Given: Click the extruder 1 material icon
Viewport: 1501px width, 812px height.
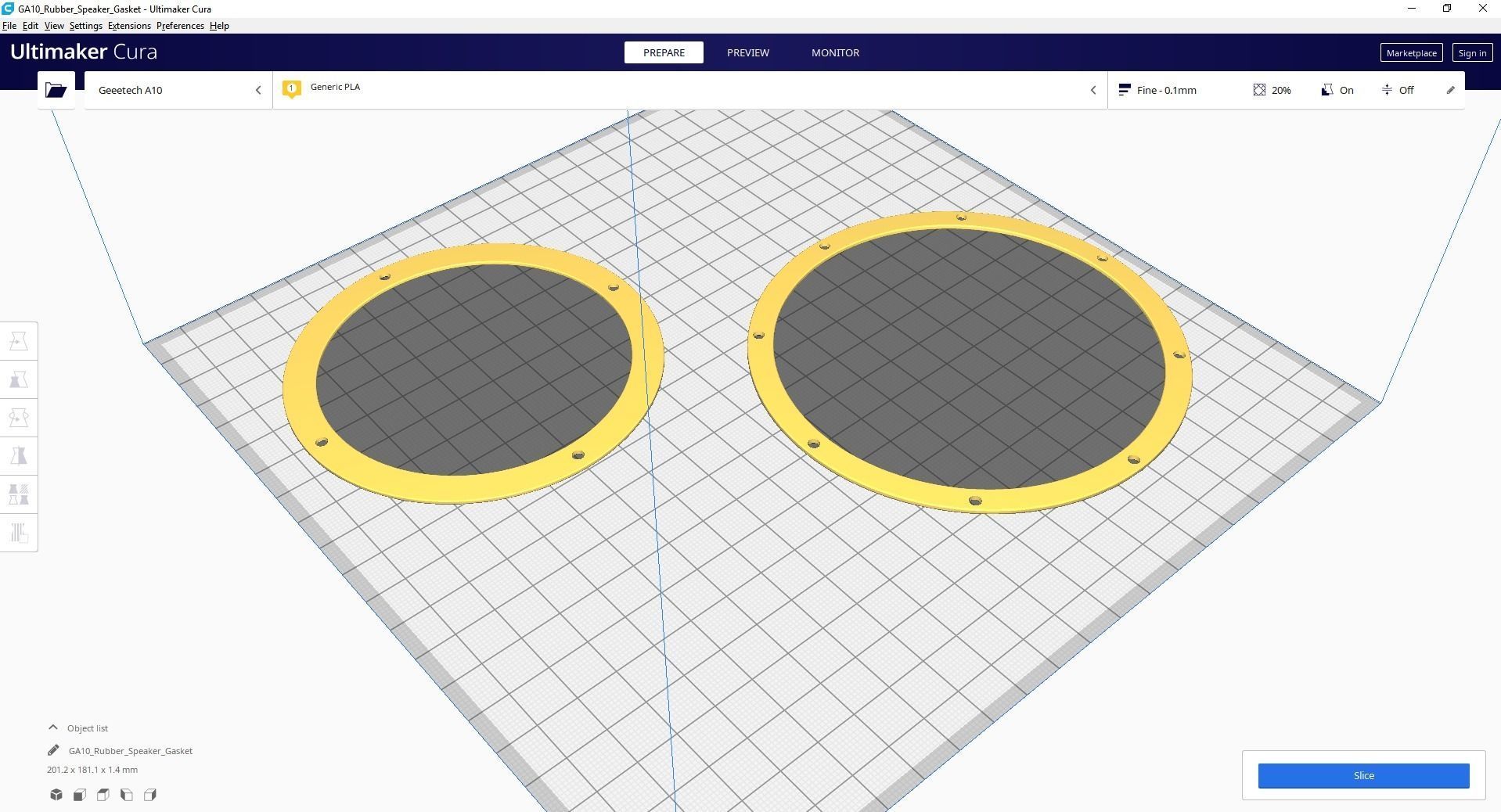Looking at the screenshot, I should coord(292,88).
